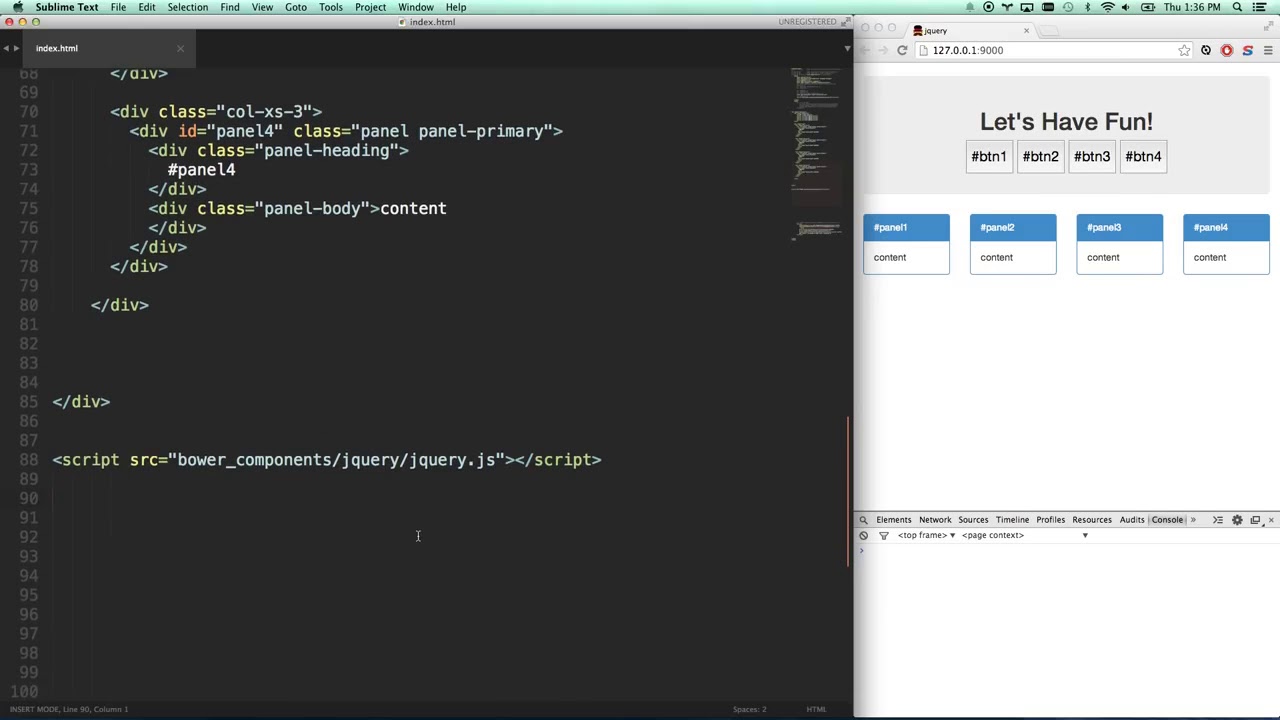The image size is (1280, 720).
Task: Select the jquery browser tab
Action: point(970,31)
